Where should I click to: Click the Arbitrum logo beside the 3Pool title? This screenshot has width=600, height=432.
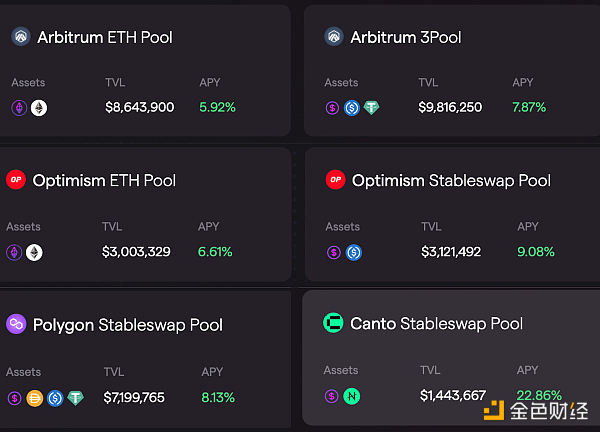(x=334, y=37)
